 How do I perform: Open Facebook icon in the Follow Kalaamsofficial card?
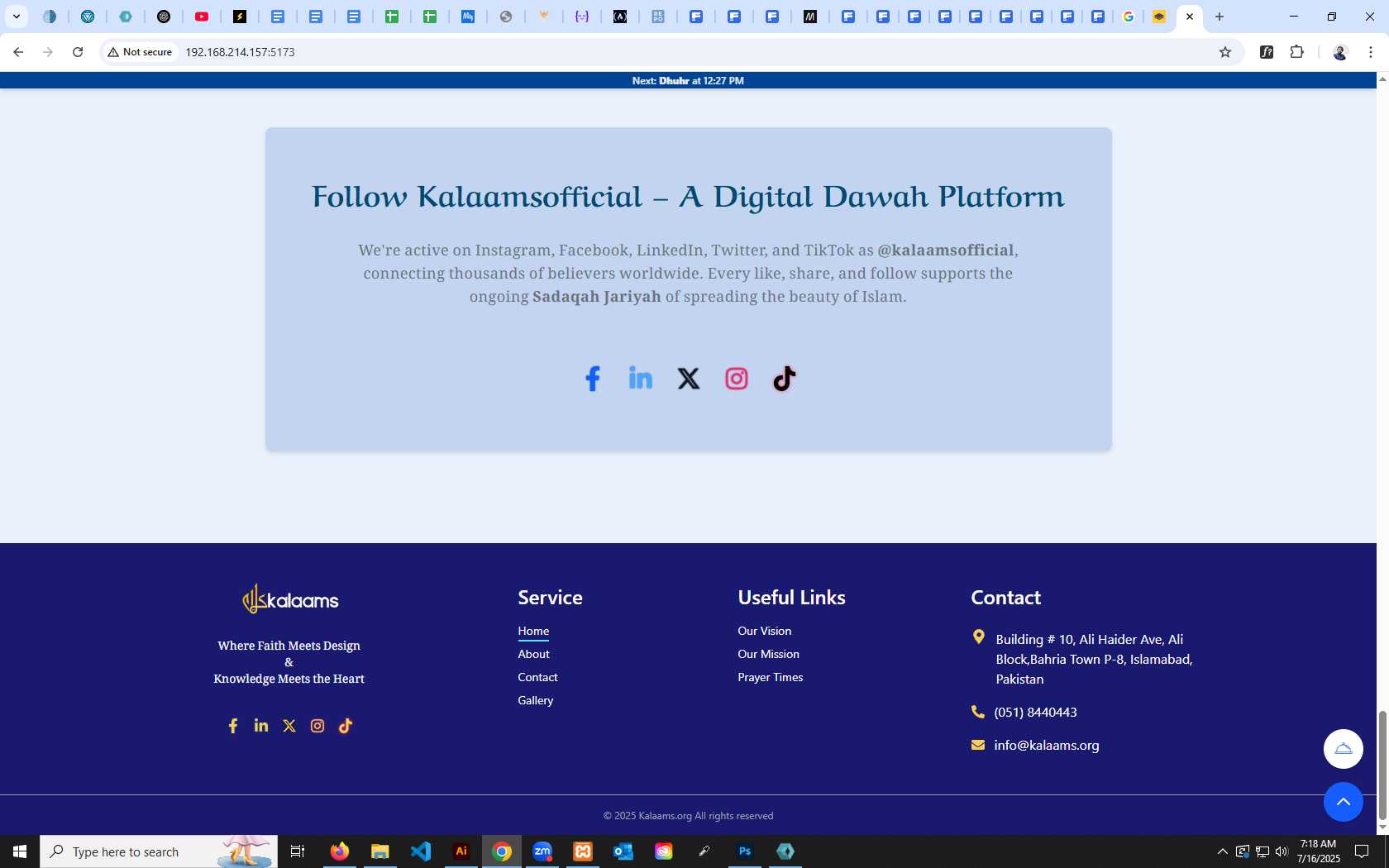[x=593, y=379]
